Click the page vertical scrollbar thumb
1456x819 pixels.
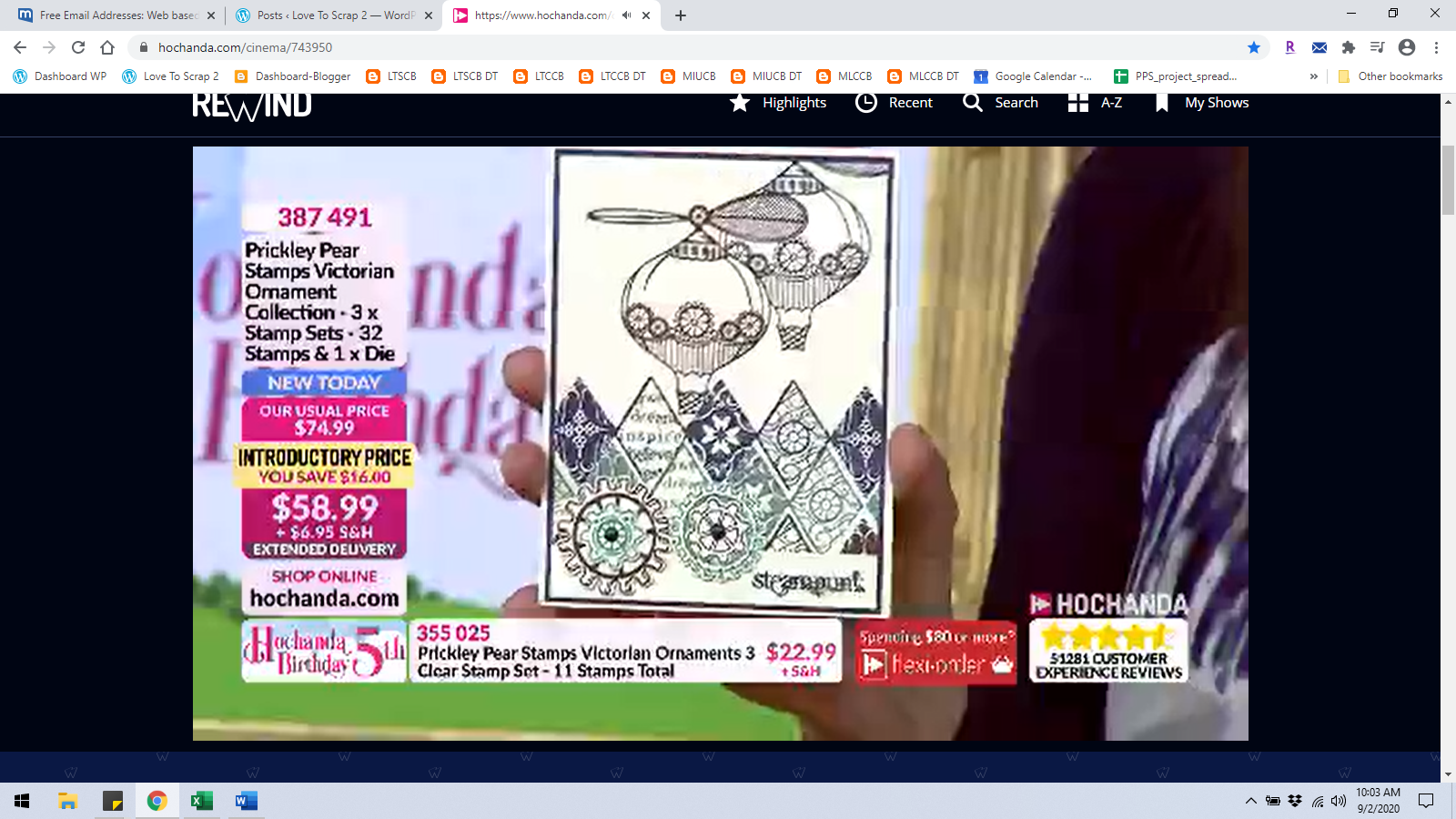tap(1448, 179)
